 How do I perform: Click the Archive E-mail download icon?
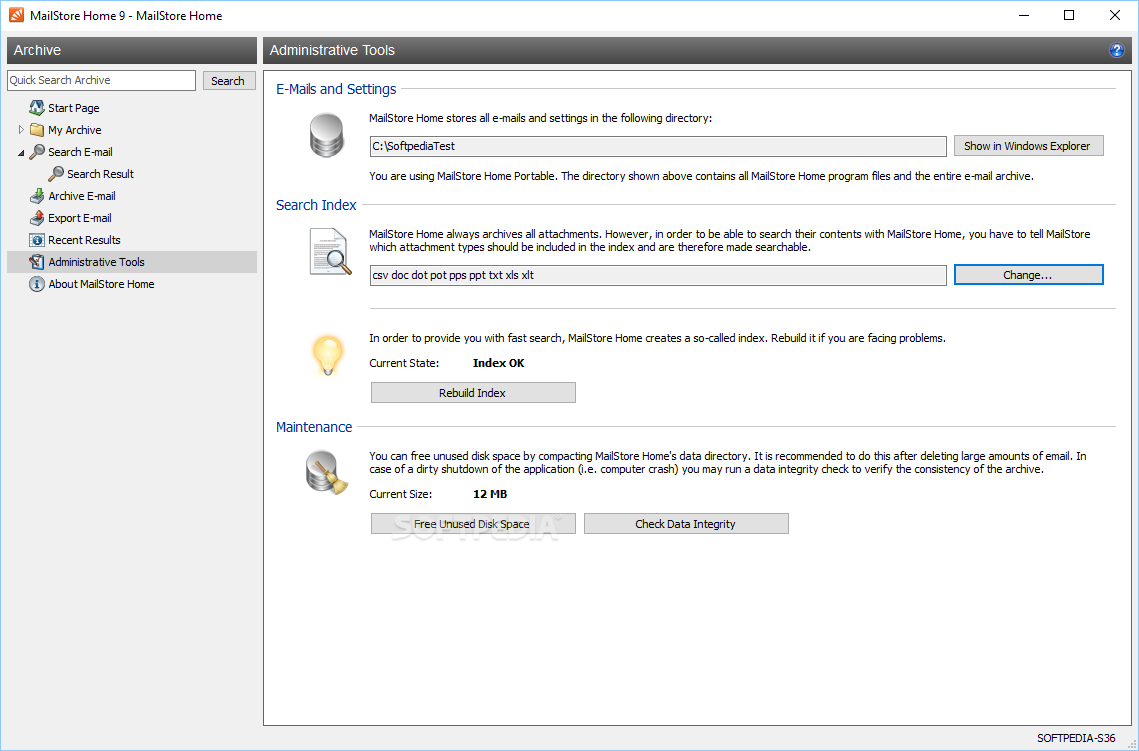click(36, 196)
